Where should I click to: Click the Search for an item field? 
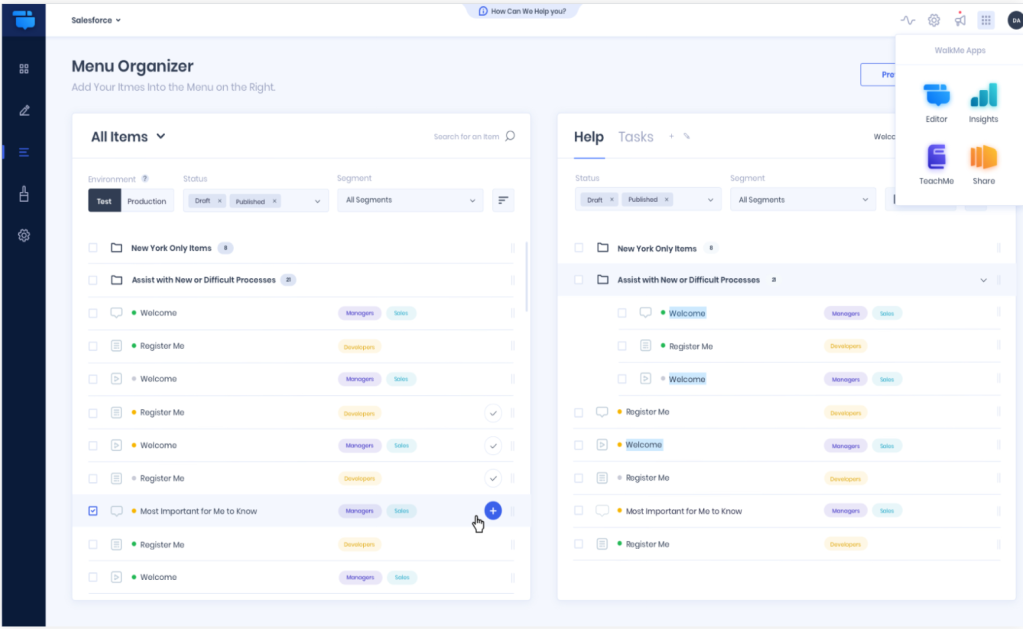coord(468,137)
